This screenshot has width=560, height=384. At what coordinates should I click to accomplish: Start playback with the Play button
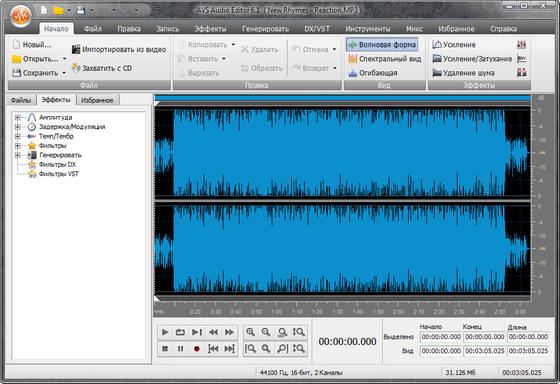pos(165,333)
